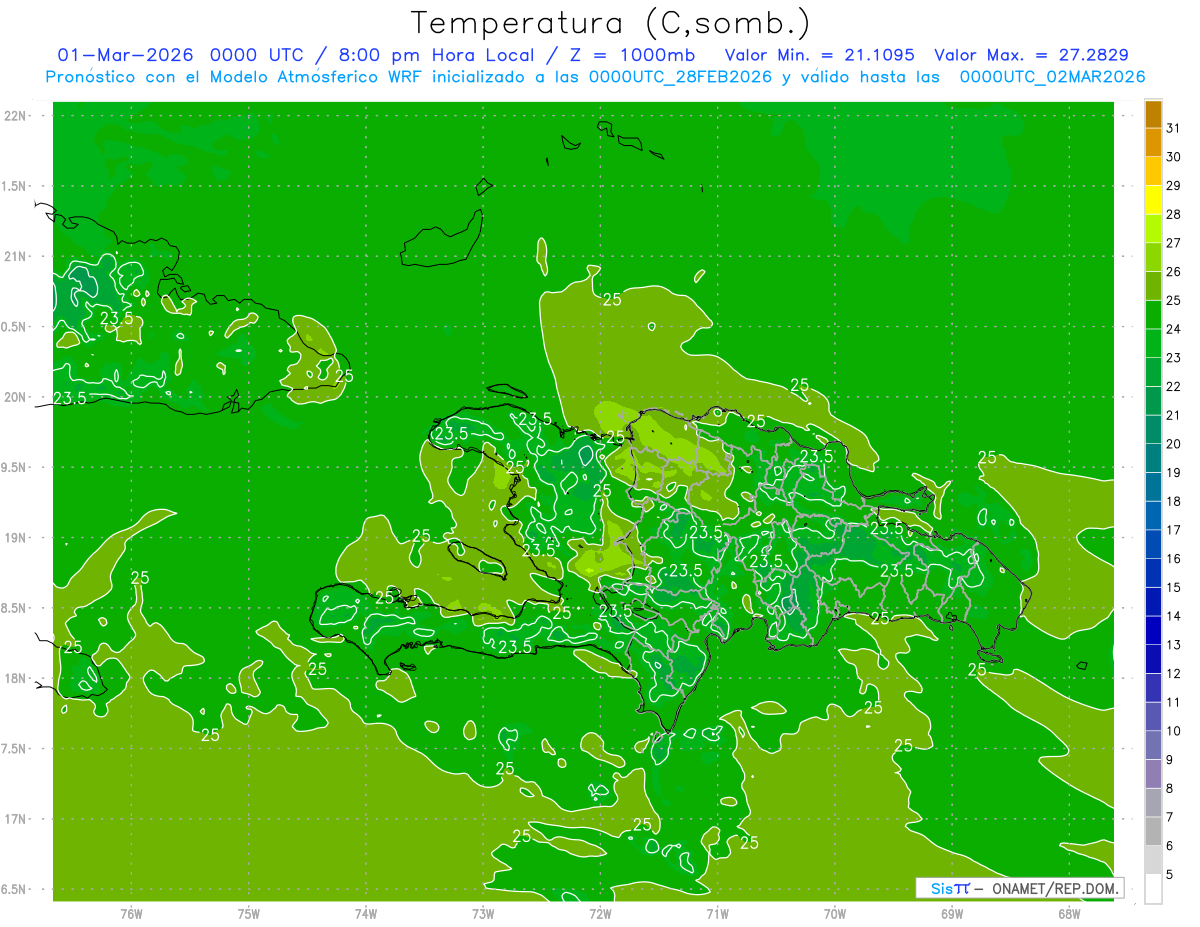The width and height of the screenshot is (1200, 927).
Task: Click the green legend swatch between 23 and 24
Action: (1153, 343)
